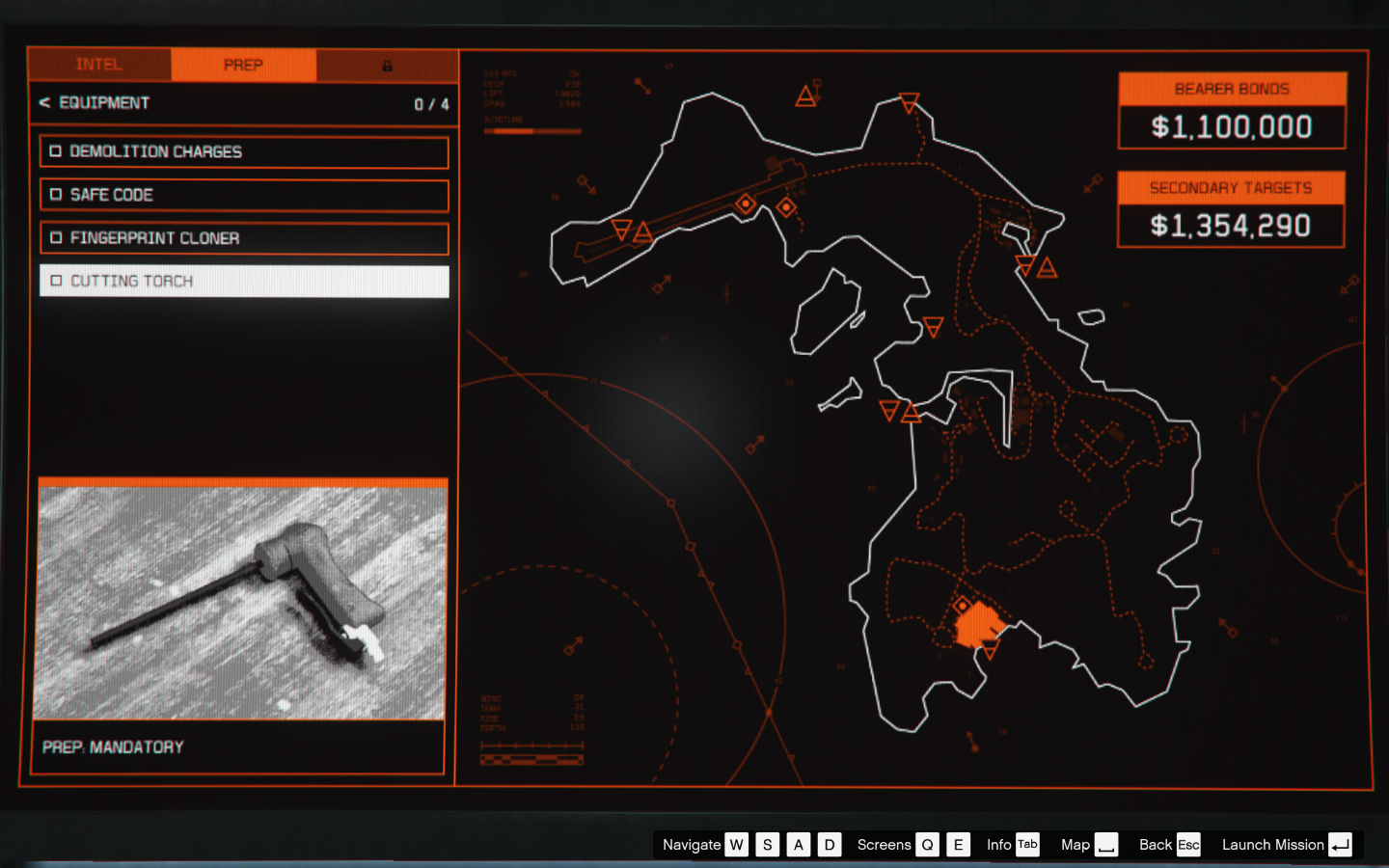Click the Esc key icon for Back
Screen dimensions: 1389x868
1188,845
